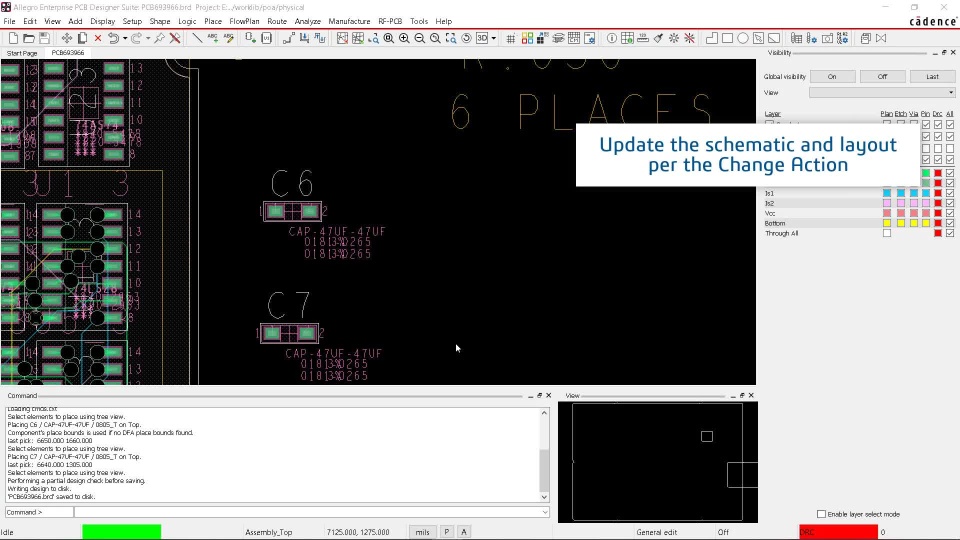The width and height of the screenshot is (960, 540).
Task: Enable layer select mode checkbox
Action: coord(821,514)
